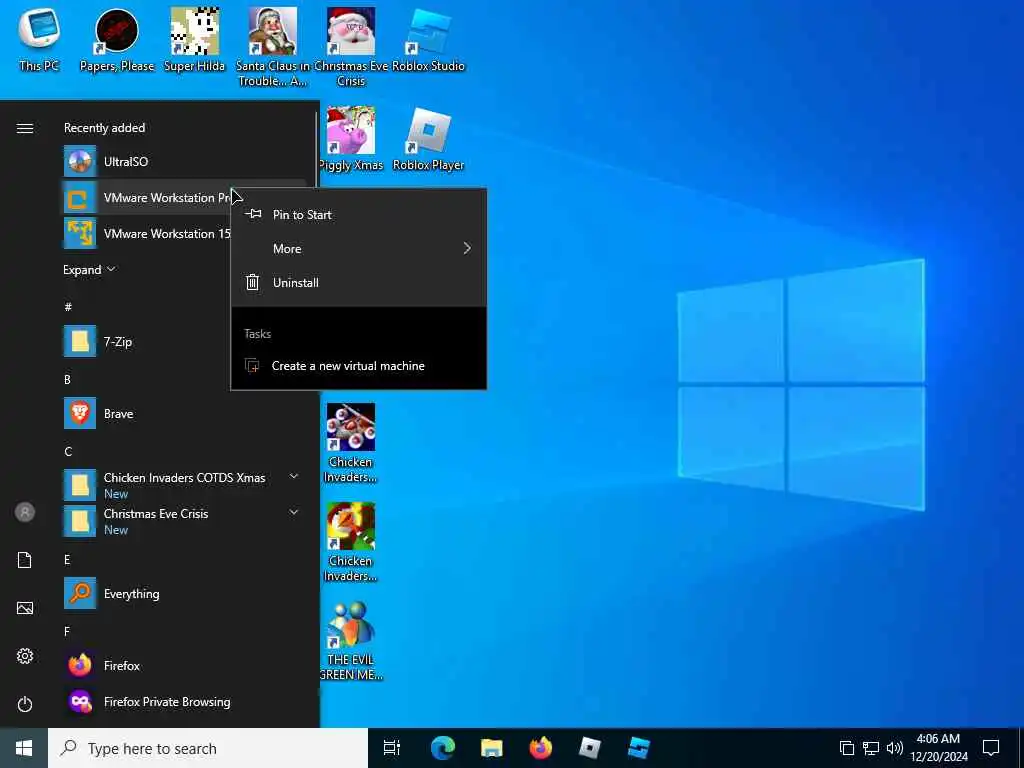The image size is (1024, 768).
Task: Focus the Type here to search box
Action: coord(208,748)
